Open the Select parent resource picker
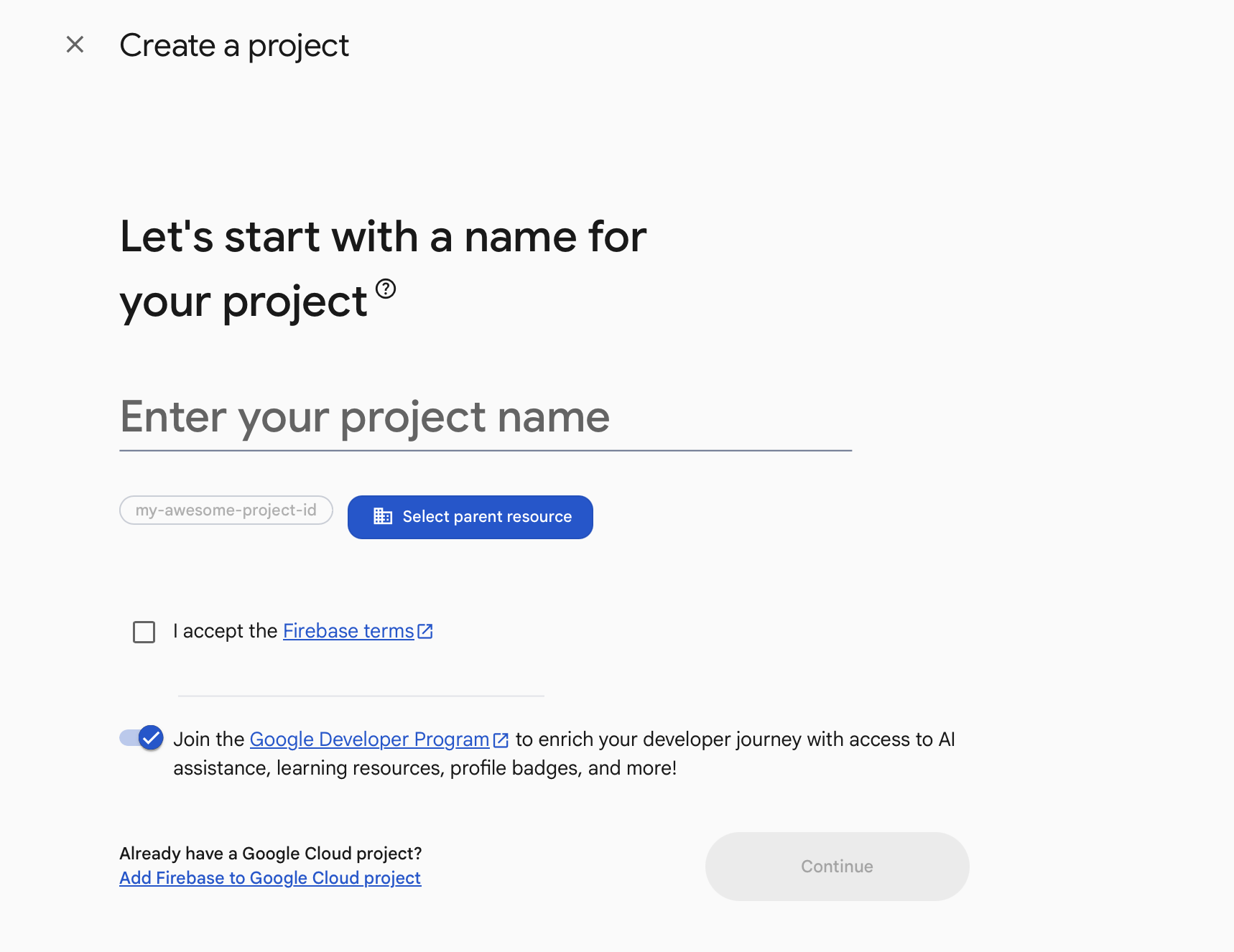 point(470,517)
